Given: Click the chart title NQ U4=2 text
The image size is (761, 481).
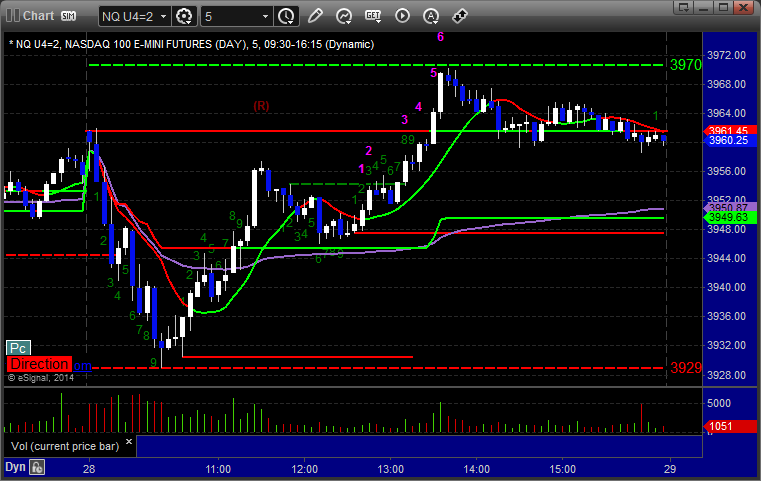Looking at the screenshot, I should pos(191,44).
